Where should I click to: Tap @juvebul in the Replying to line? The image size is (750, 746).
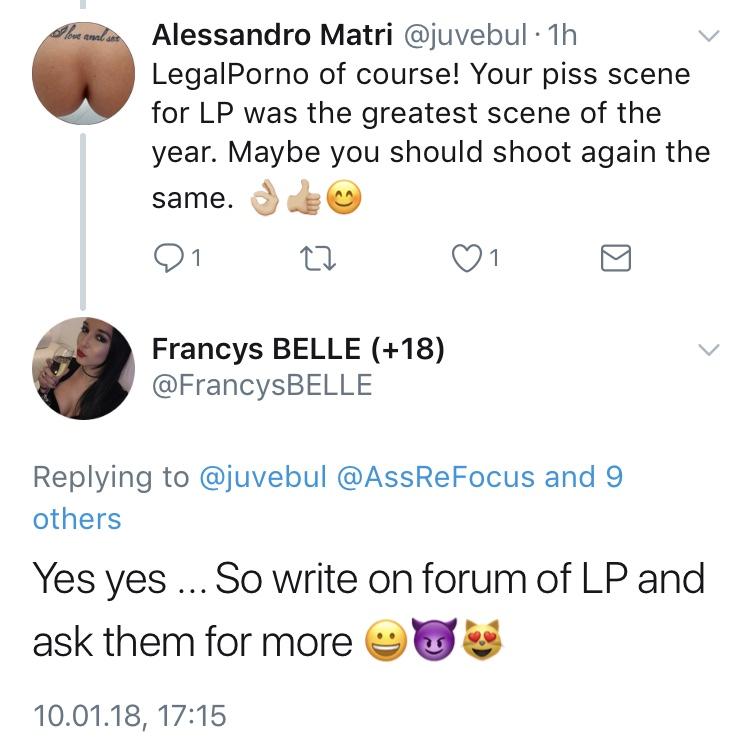coord(264,477)
